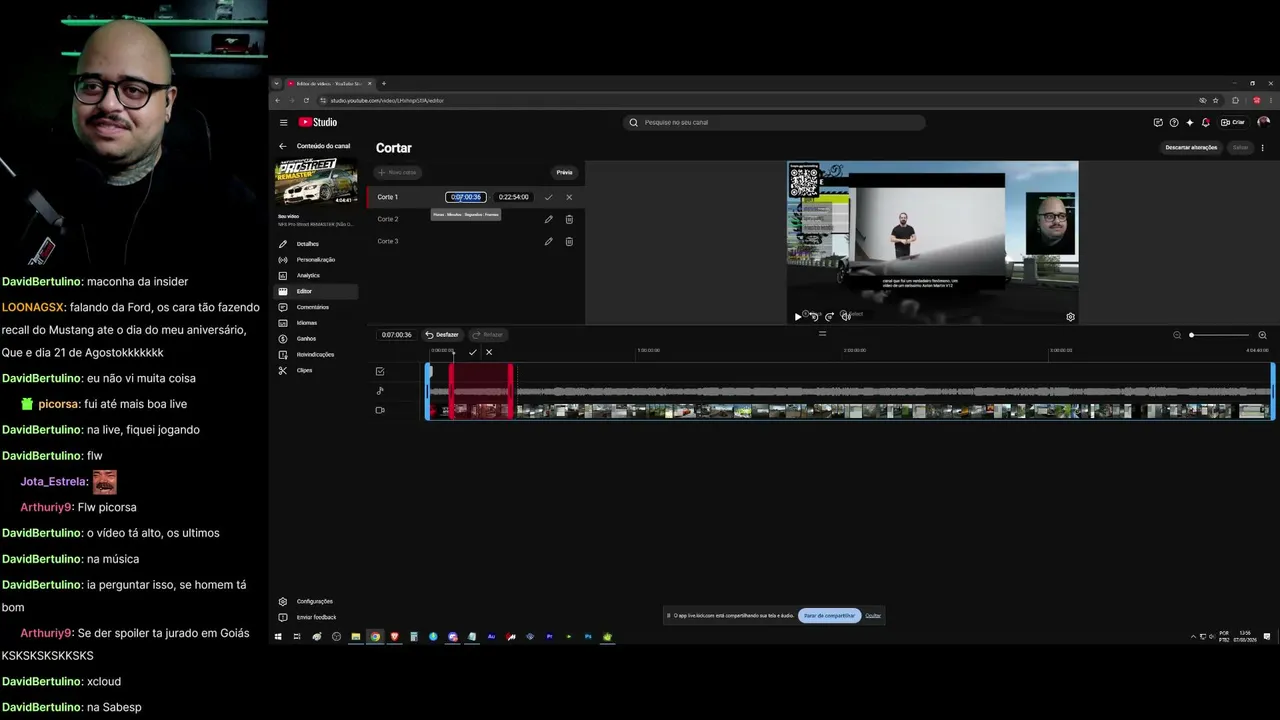Delete Corte 2 with the trash icon
This screenshot has width=1280, height=720.
(x=569, y=219)
